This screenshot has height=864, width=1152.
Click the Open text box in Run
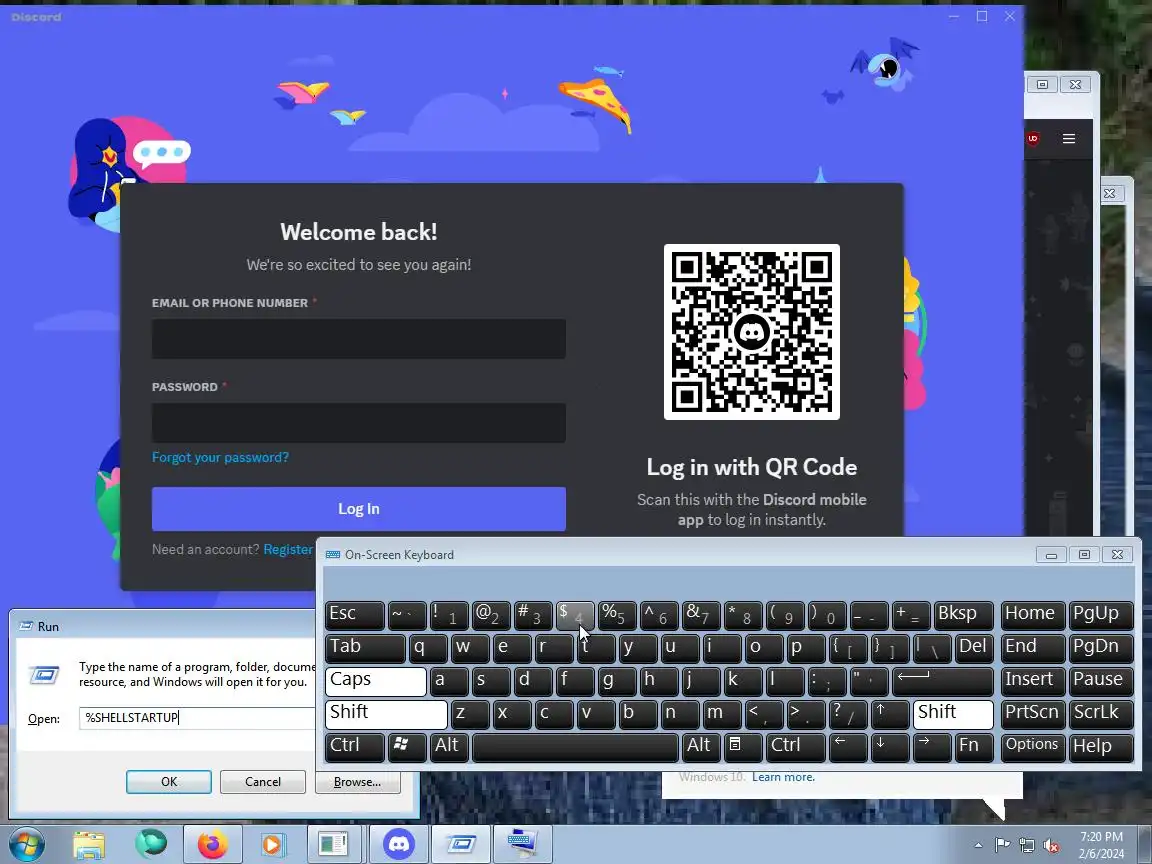[x=197, y=718]
